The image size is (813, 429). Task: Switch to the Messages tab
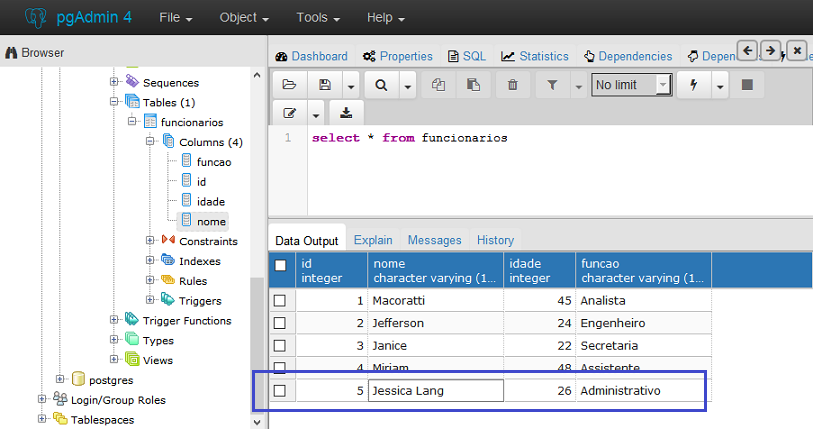(434, 240)
